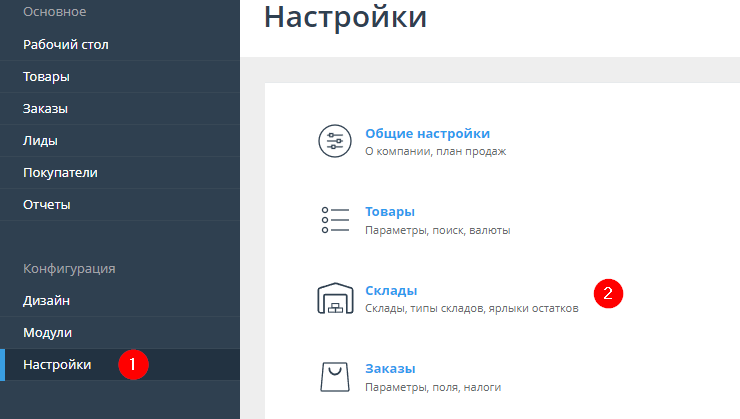Click the Конфигурация section header in sidebar
740x419 pixels.
[69, 268]
